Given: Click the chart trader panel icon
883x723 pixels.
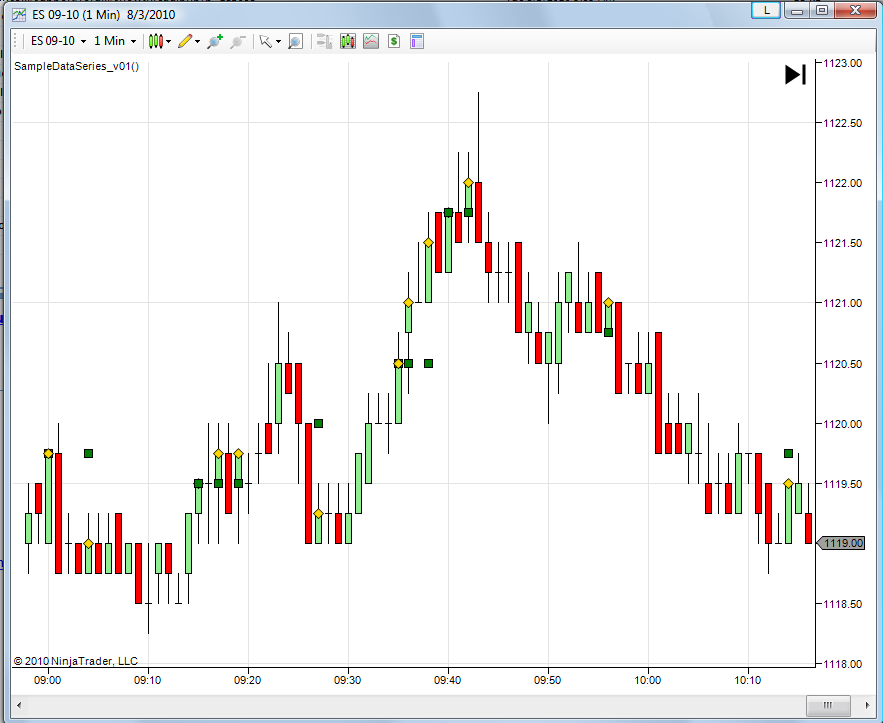Looking at the screenshot, I should [x=324, y=41].
